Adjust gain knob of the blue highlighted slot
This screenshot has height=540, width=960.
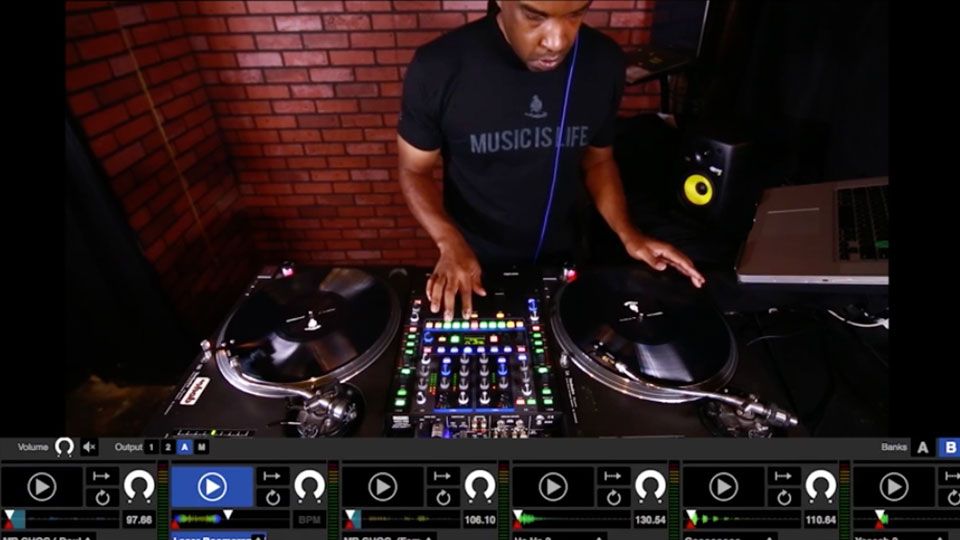click(x=309, y=487)
